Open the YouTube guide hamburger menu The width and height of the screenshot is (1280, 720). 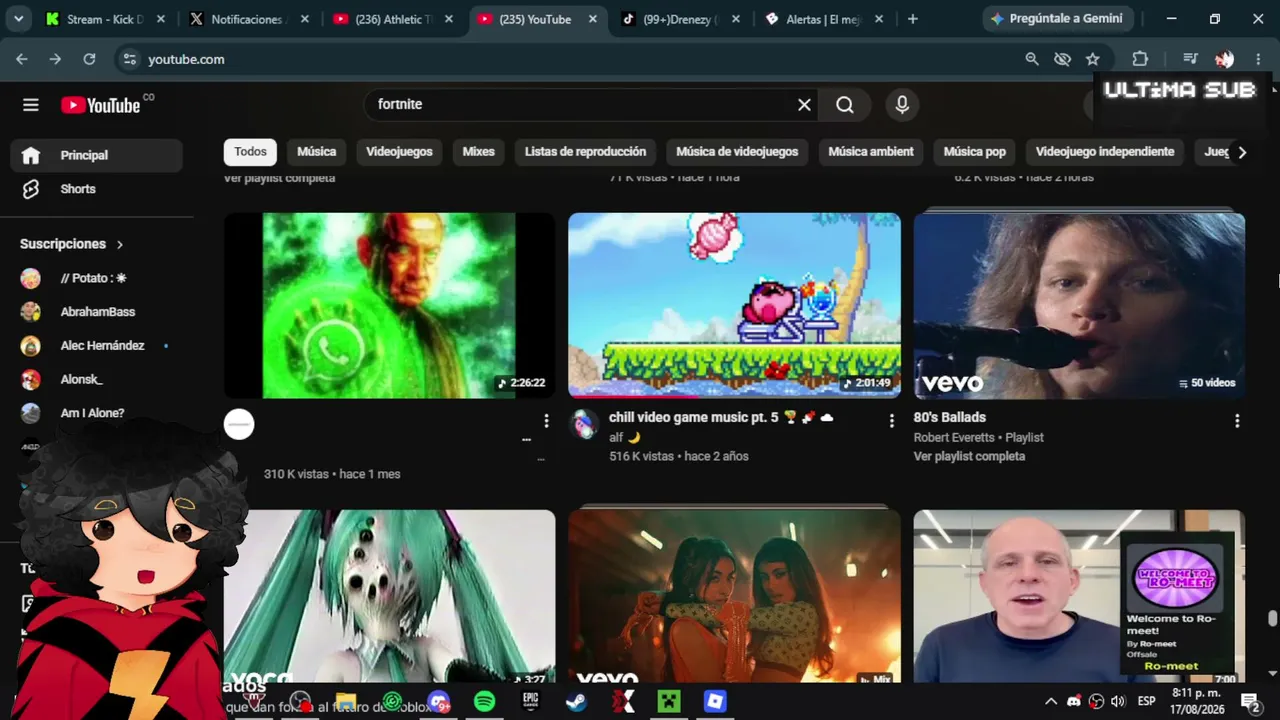[x=31, y=105]
